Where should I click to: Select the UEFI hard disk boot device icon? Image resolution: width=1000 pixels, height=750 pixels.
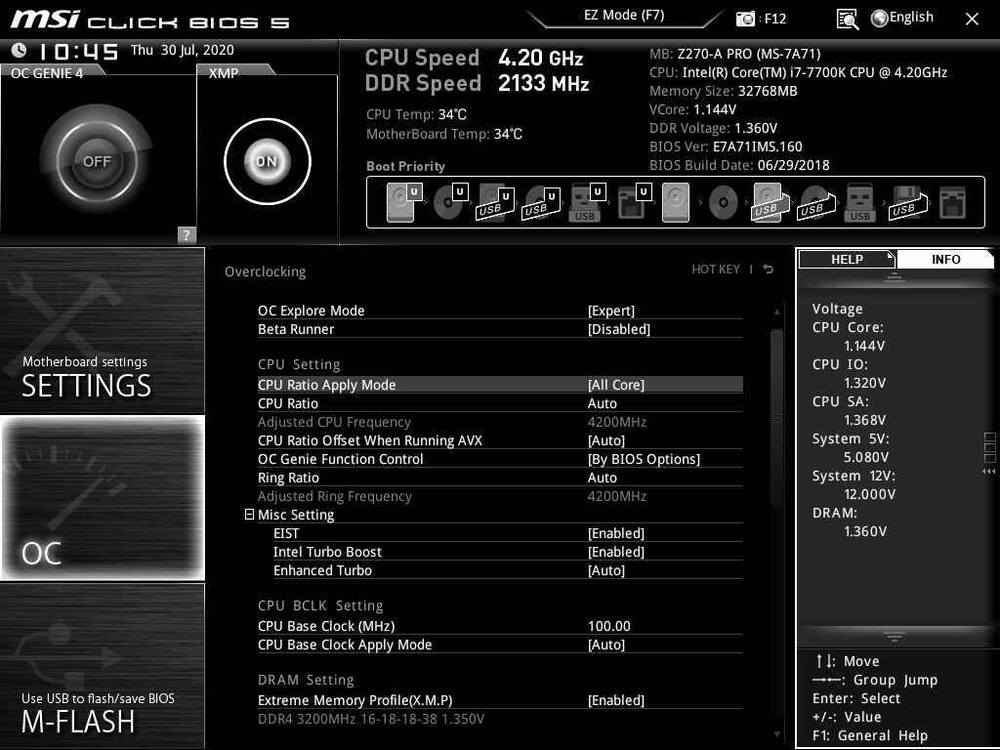pyautogui.click(x=404, y=202)
